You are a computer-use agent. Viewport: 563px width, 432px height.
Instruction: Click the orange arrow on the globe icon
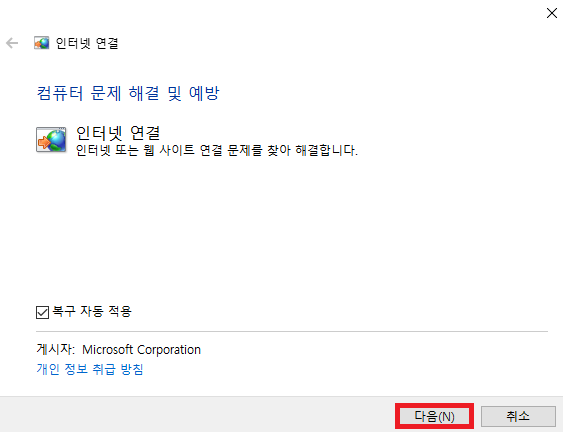pos(43,143)
